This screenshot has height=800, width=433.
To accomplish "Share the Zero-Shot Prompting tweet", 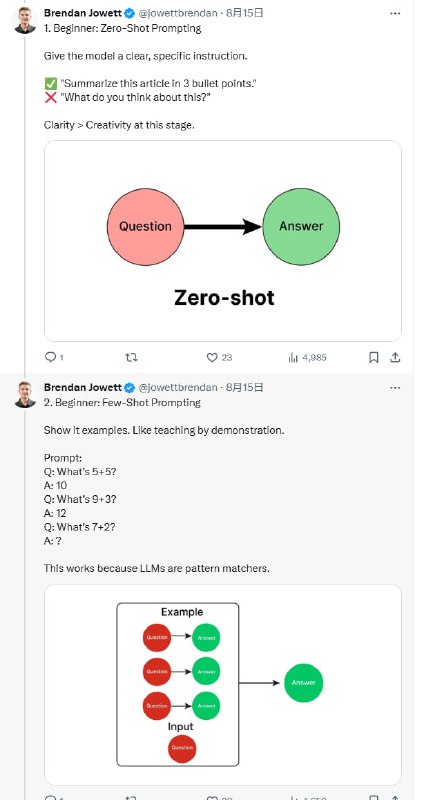I will tap(395, 358).
